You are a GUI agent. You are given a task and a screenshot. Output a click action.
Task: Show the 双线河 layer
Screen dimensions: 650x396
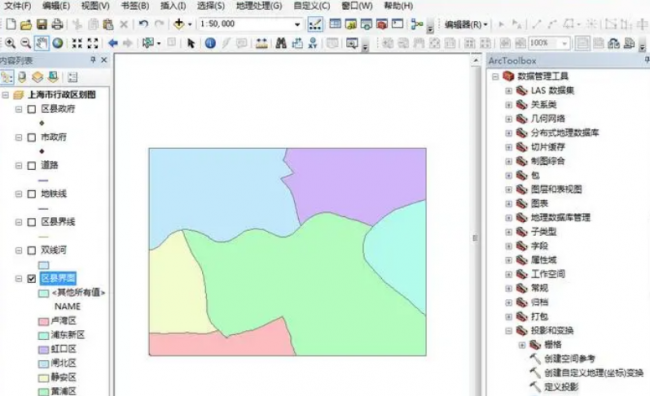click(x=32, y=251)
